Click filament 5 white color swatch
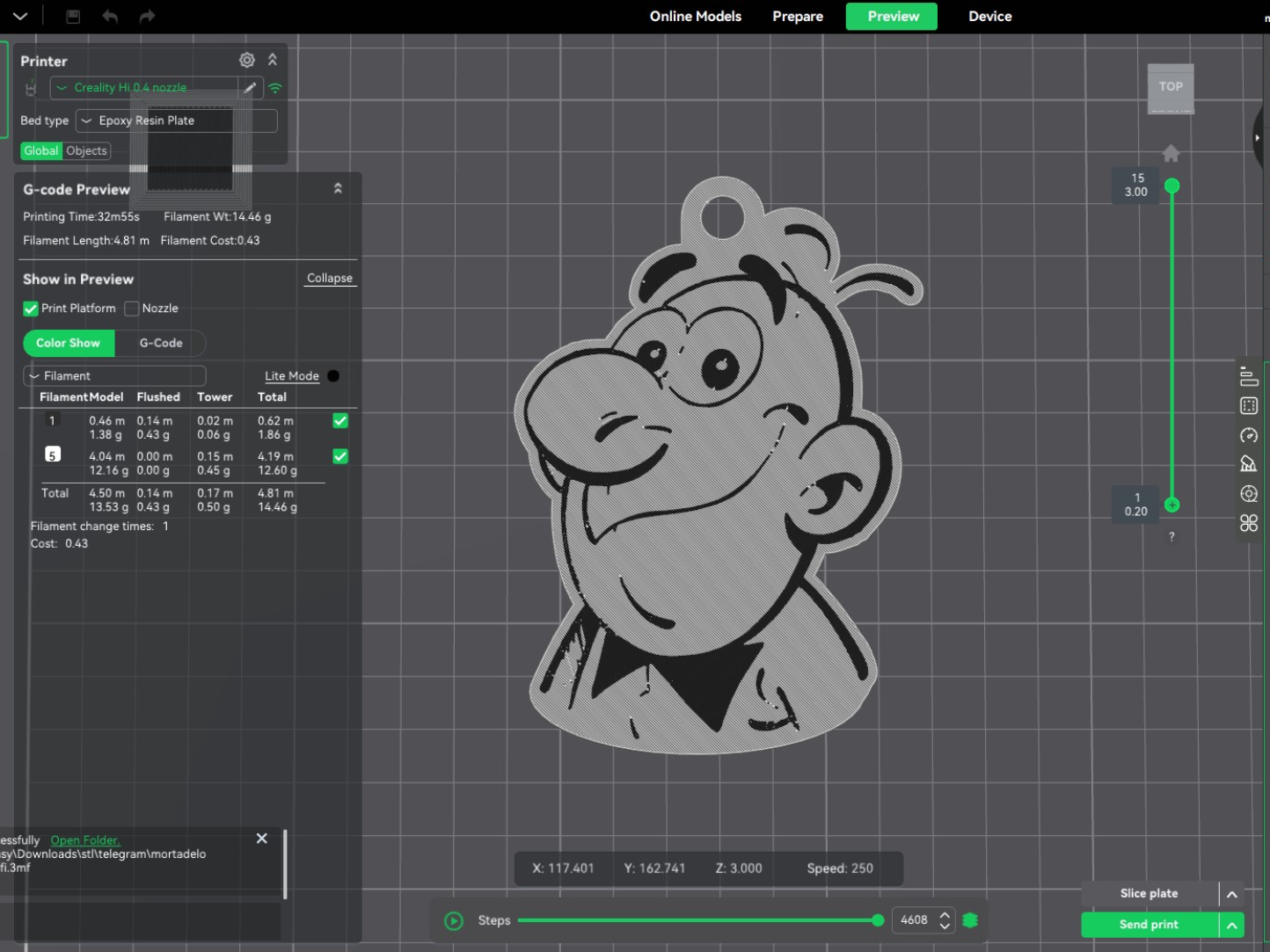Image resolution: width=1270 pixels, height=952 pixels. [x=53, y=454]
